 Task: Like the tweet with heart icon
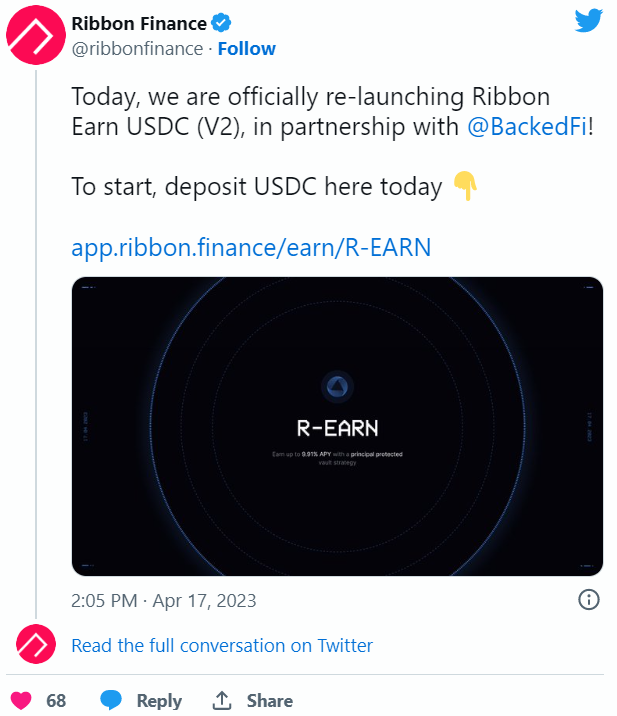20,700
